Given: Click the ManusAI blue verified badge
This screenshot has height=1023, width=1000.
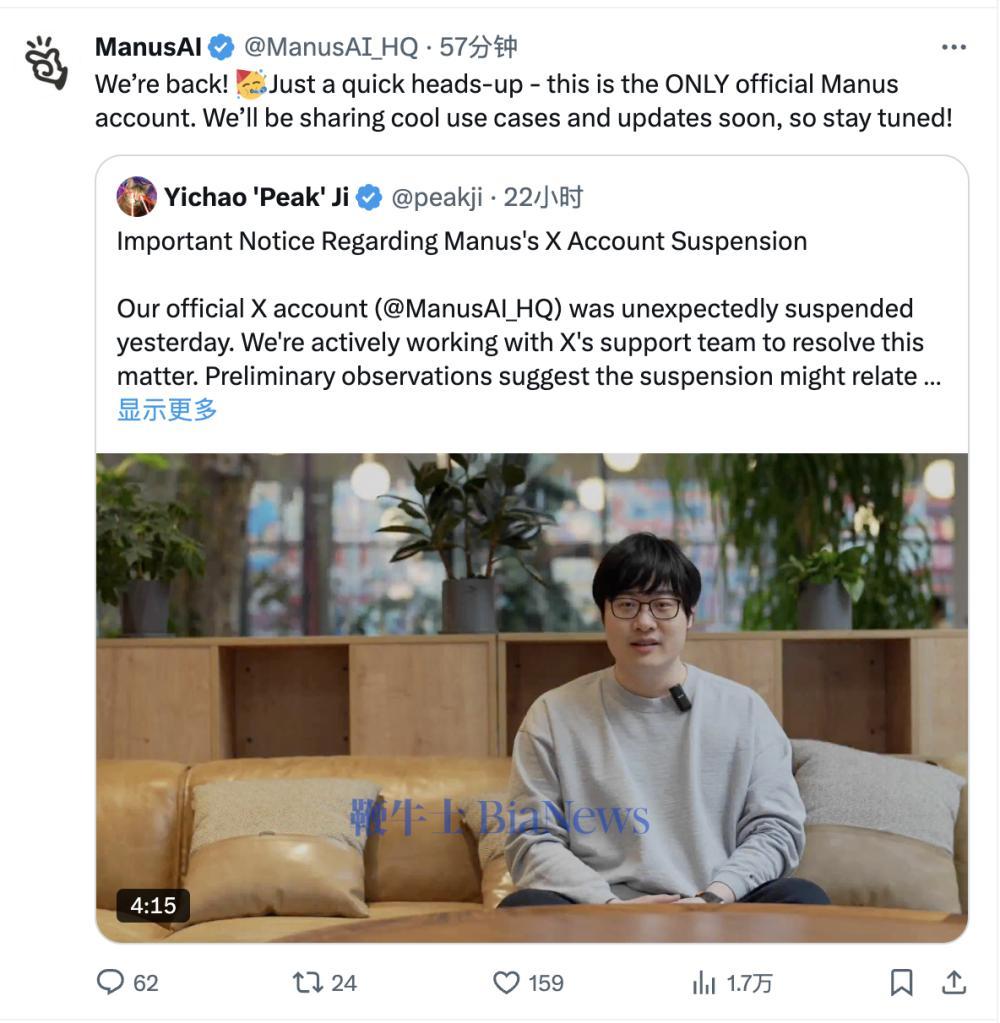Looking at the screenshot, I should (221, 47).
